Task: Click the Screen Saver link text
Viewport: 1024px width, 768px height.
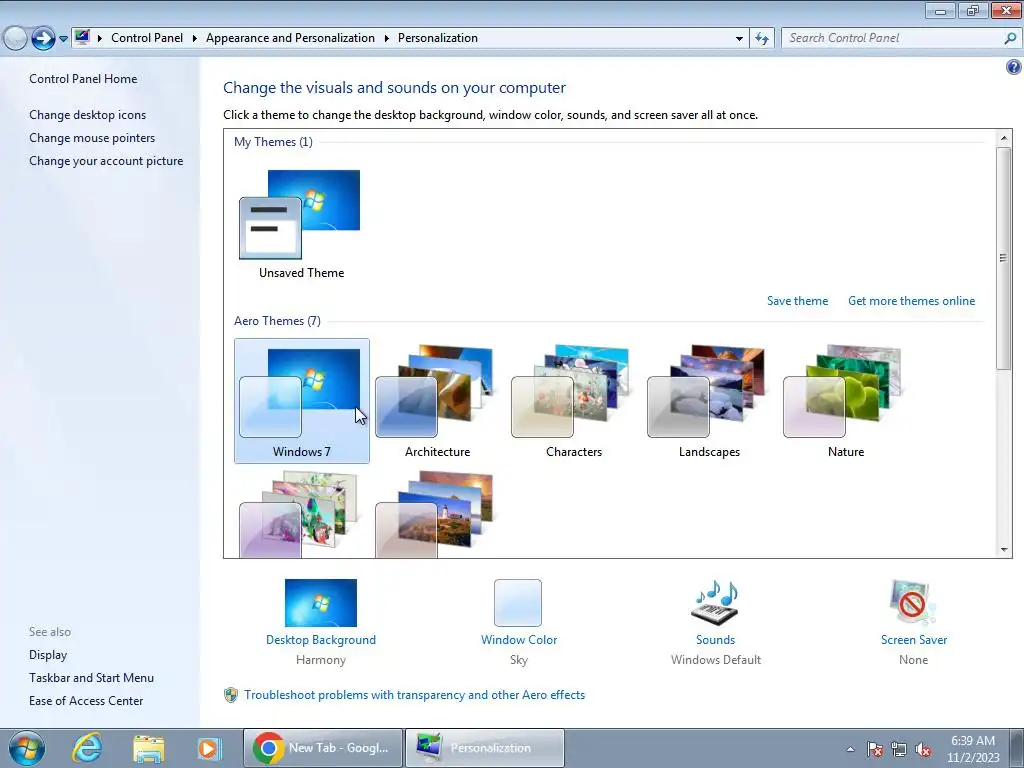Action: 914,640
